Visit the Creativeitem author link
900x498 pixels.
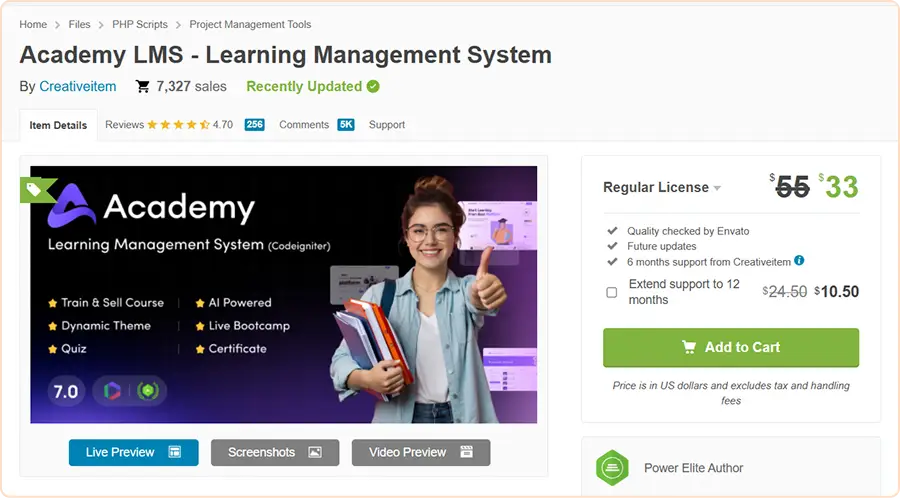point(77,87)
